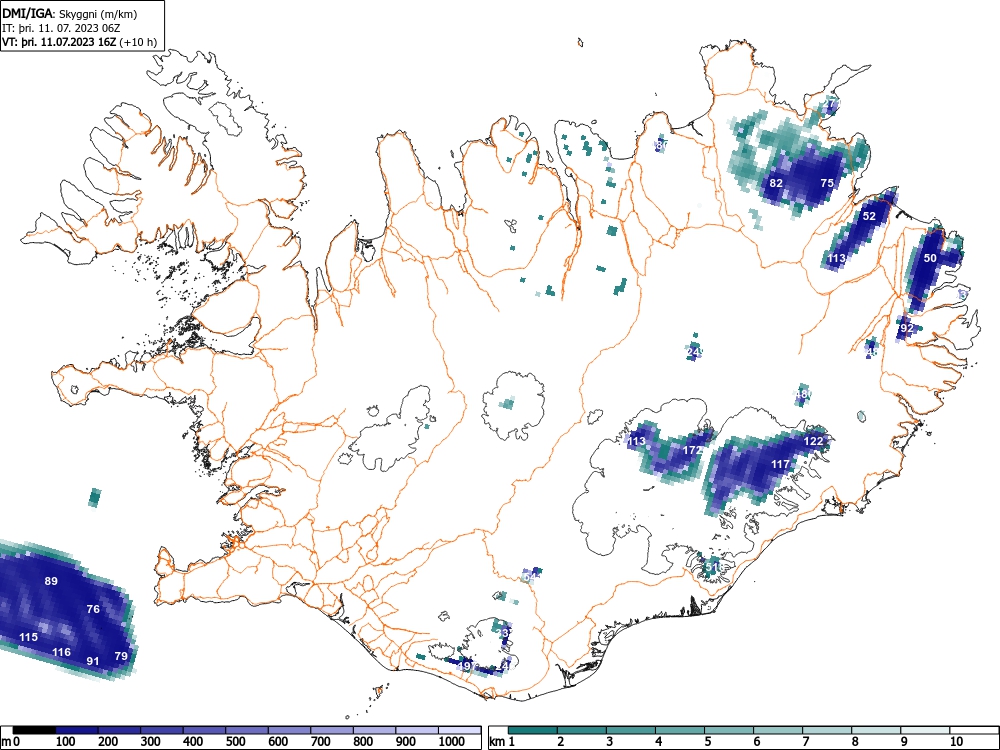Click the visibility value '82' in the northeast
The image size is (1000, 750).
pyautogui.click(x=776, y=183)
